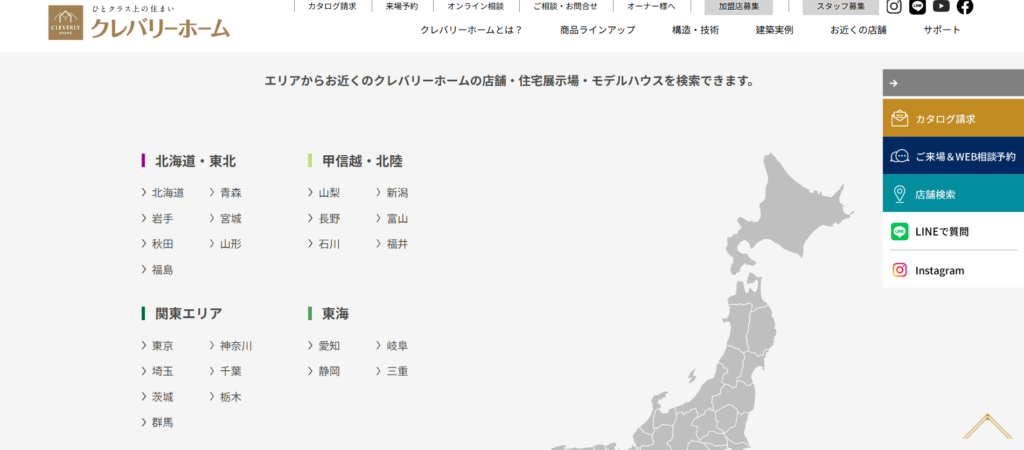Collapse side panel with the arrow bar
Screen dimensions: 1024x450
(x=953, y=83)
